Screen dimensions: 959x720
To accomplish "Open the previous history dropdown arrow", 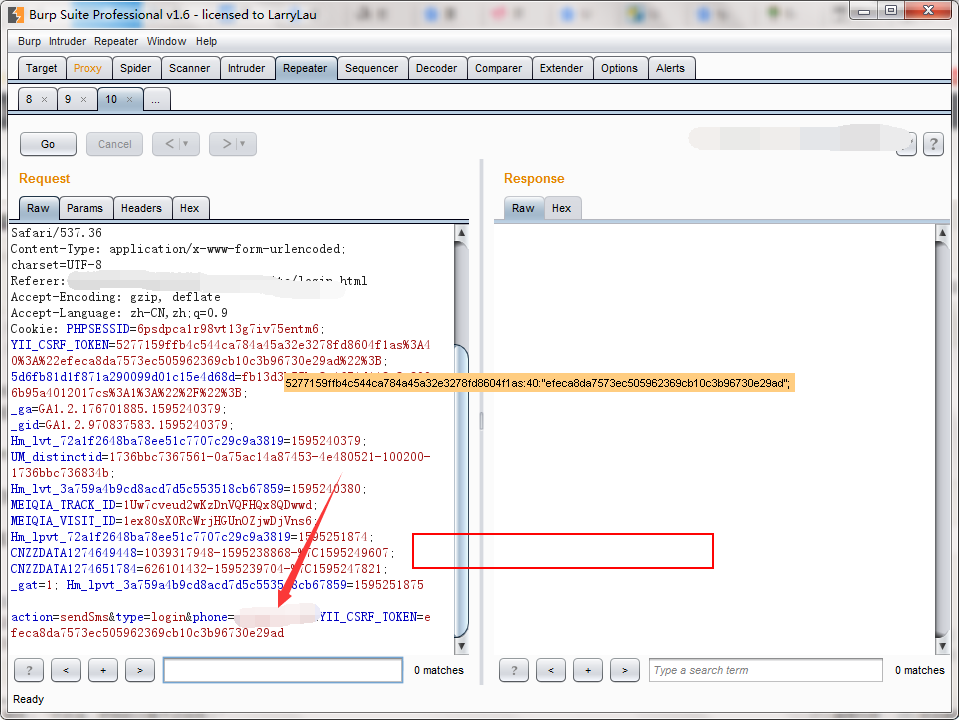I will (186, 144).
